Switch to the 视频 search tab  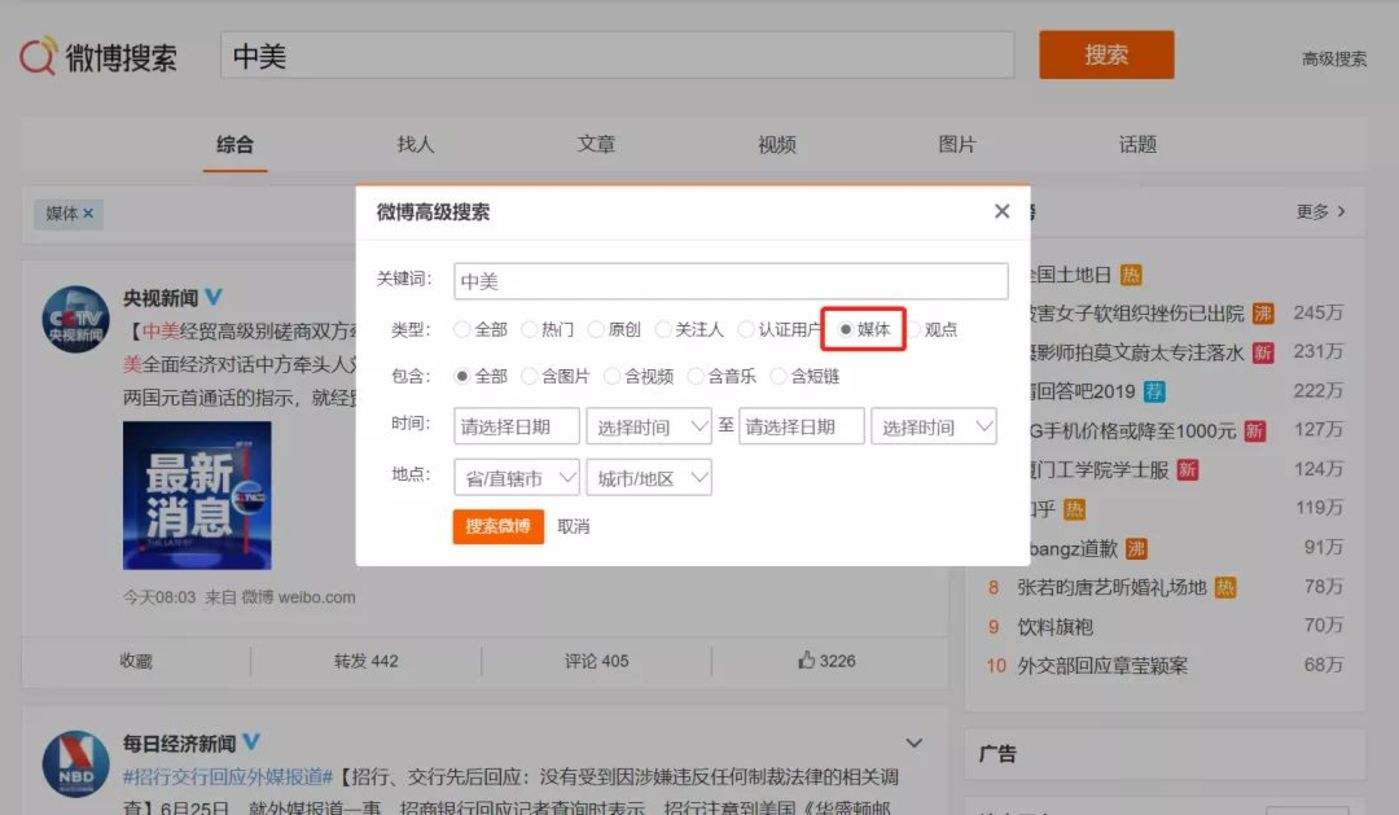coord(776,145)
